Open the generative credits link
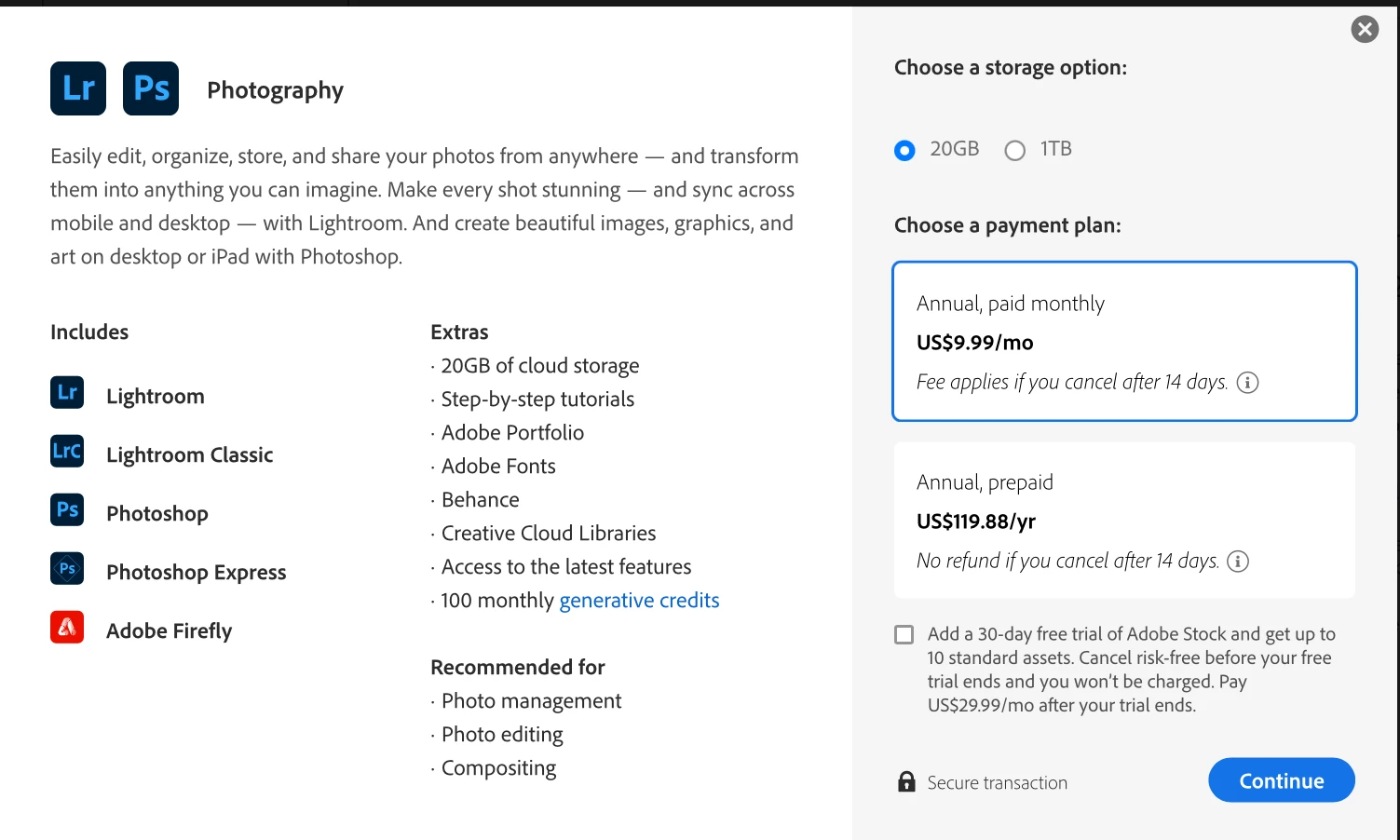Image resolution: width=1400 pixels, height=840 pixels. pos(639,601)
